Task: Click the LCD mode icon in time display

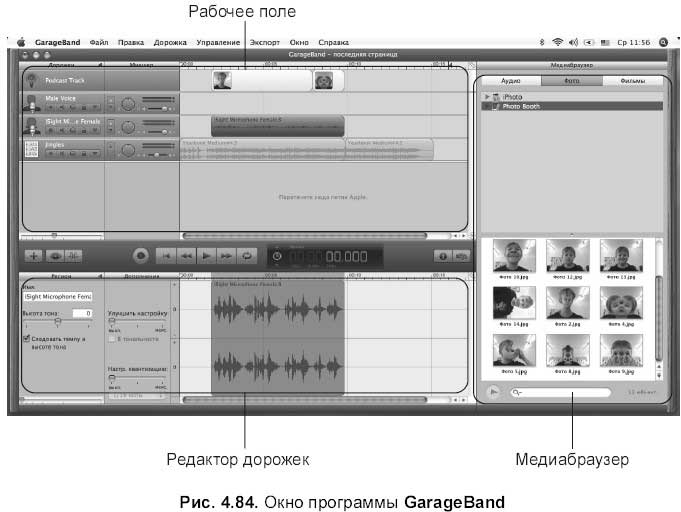Action: click(277, 256)
